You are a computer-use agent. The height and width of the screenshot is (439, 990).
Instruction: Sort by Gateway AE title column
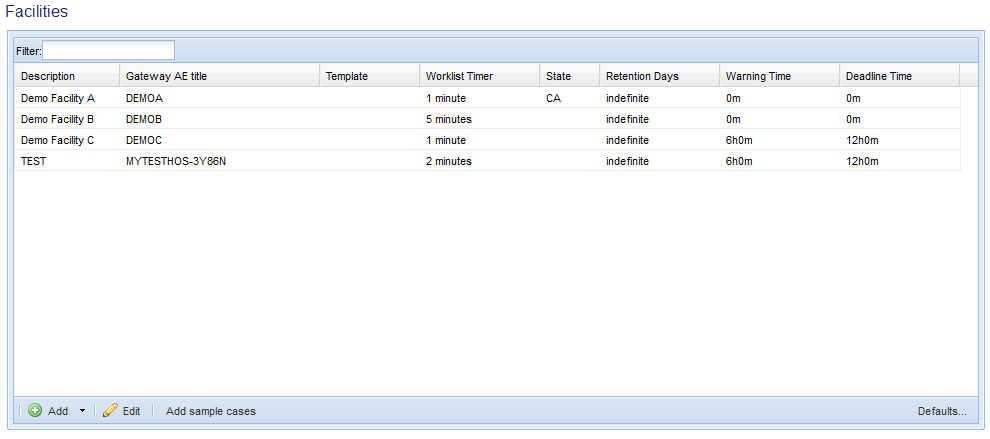click(220, 76)
